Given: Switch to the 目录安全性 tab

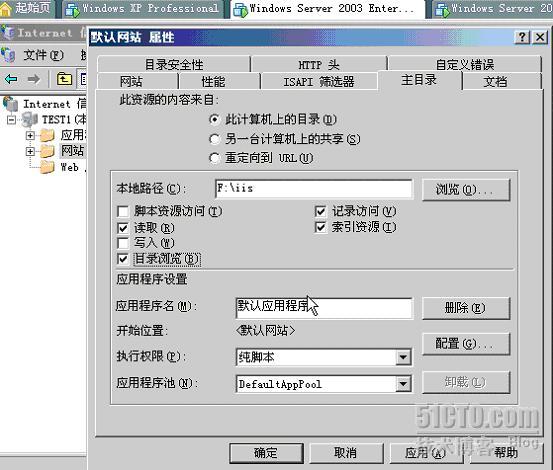Looking at the screenshot, I should [174, 65].
